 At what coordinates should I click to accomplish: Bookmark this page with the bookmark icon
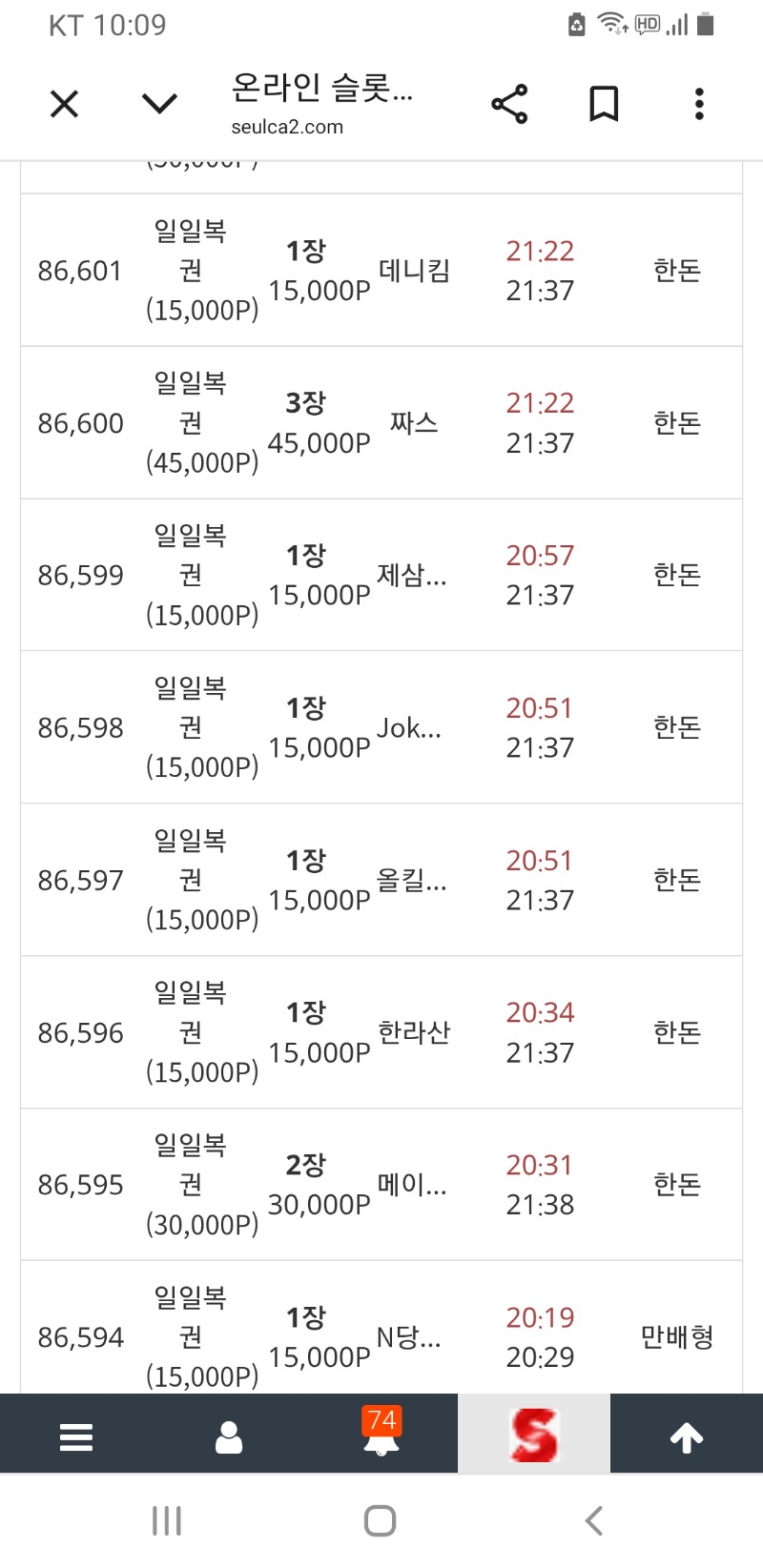pos(604,104)
